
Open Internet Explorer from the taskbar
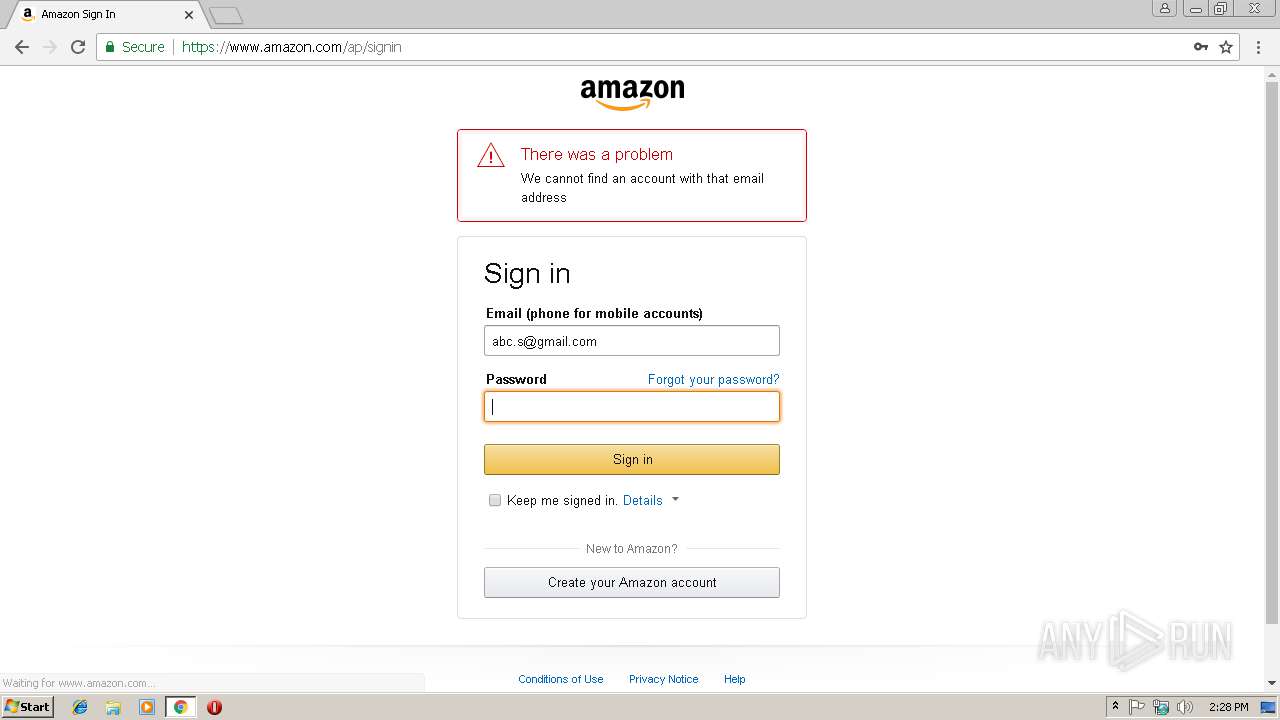pos(80,707)
